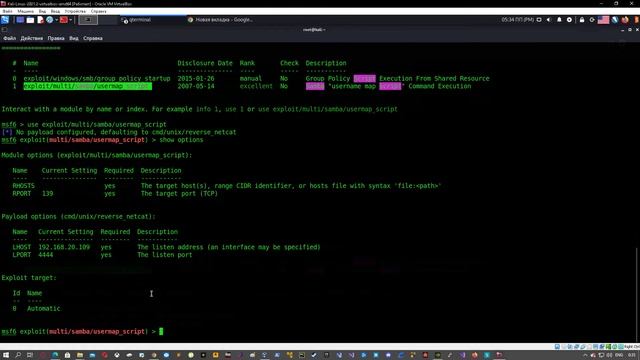The width and height of the screenshot is (640, 360).
Task: Open Справка menu in the terminal
Action: point(93,38)
